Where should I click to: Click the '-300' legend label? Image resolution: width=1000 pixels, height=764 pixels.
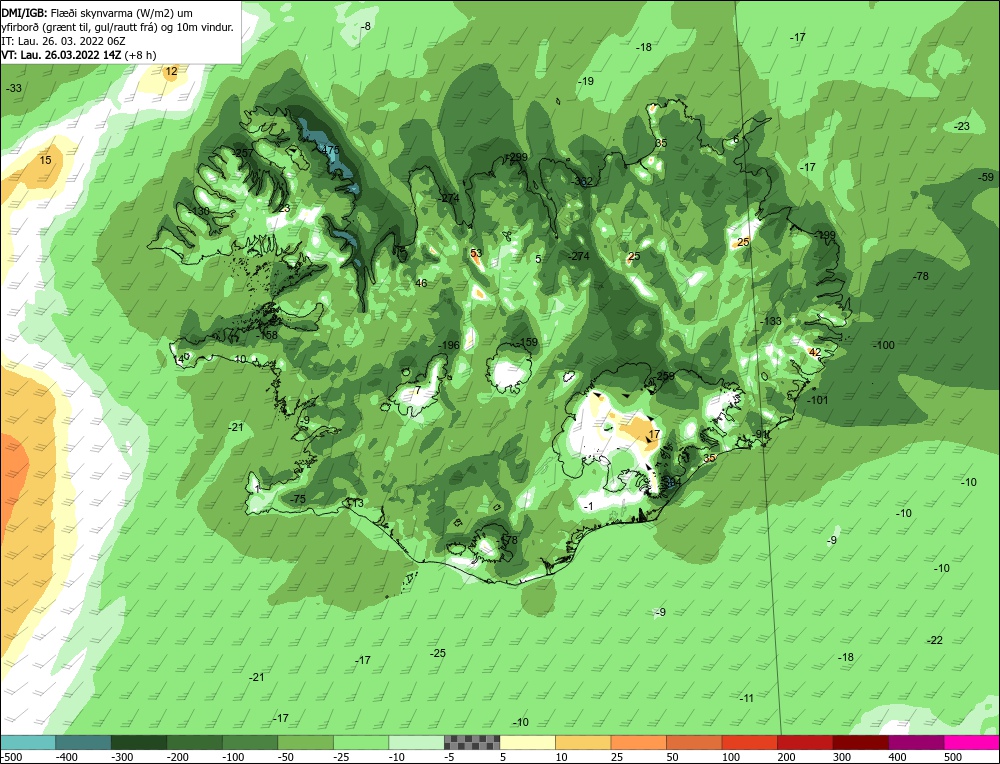click(122, 757)
